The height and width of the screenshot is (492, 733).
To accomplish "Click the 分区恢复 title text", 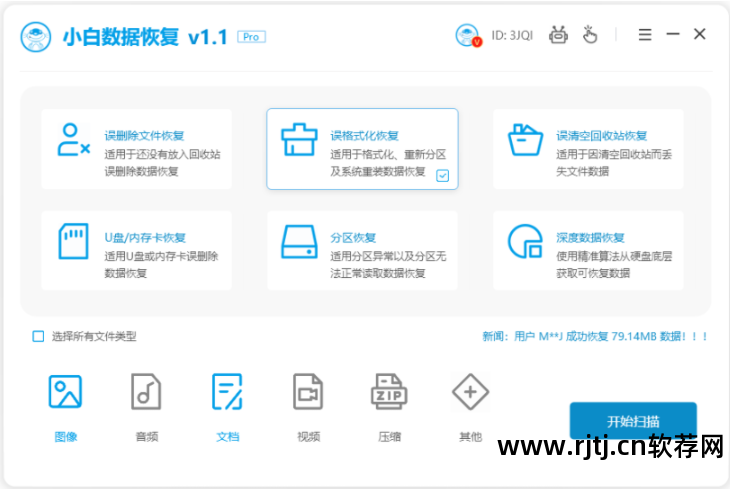I will pyautogui.click(x=353, y=238).
